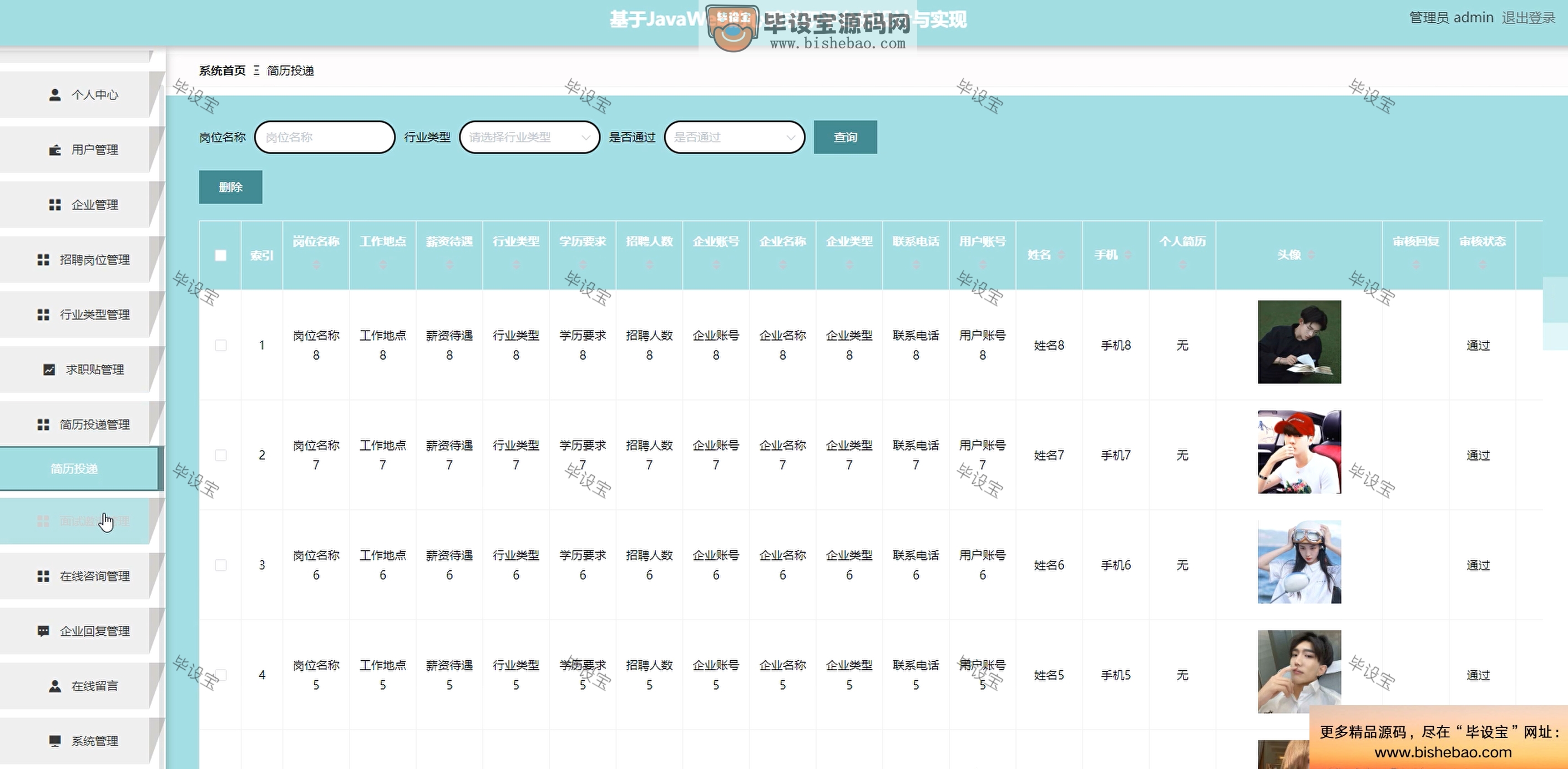
Task: Click the grid icon beside 企业管理
Action: (x=55, y=205)
